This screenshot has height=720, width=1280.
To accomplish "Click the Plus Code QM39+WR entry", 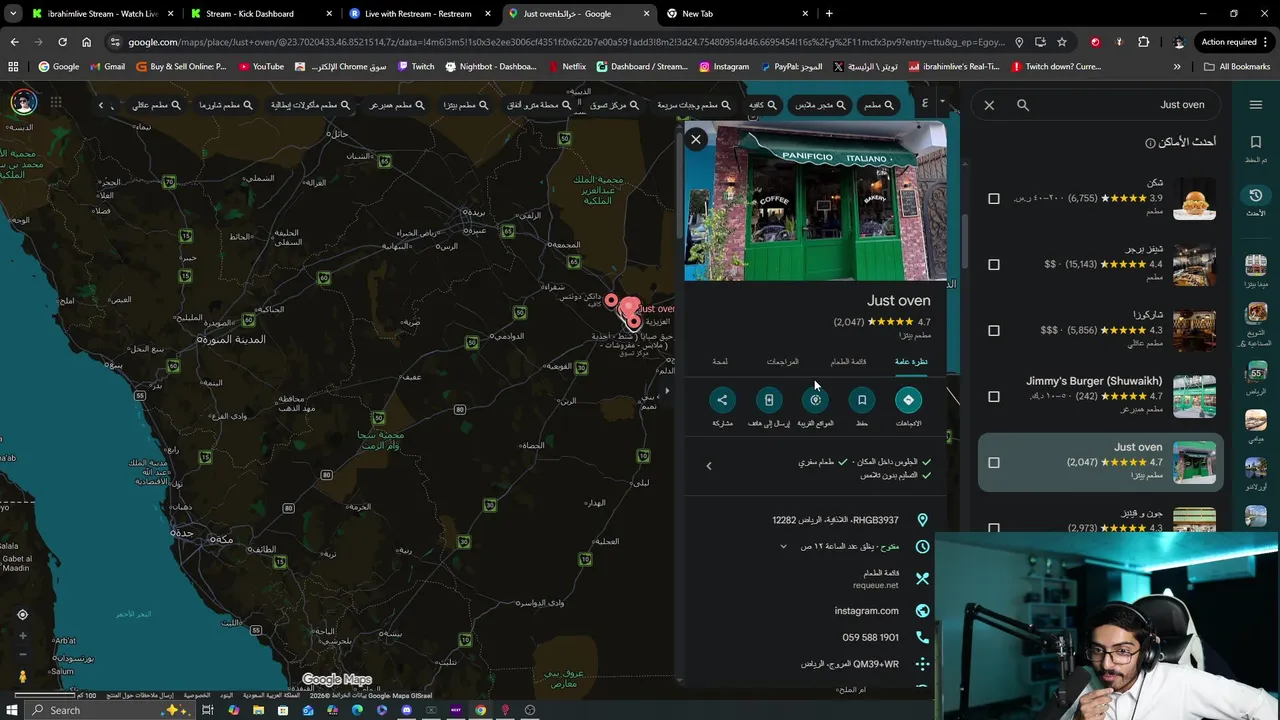I will click(x=850, y=664).
